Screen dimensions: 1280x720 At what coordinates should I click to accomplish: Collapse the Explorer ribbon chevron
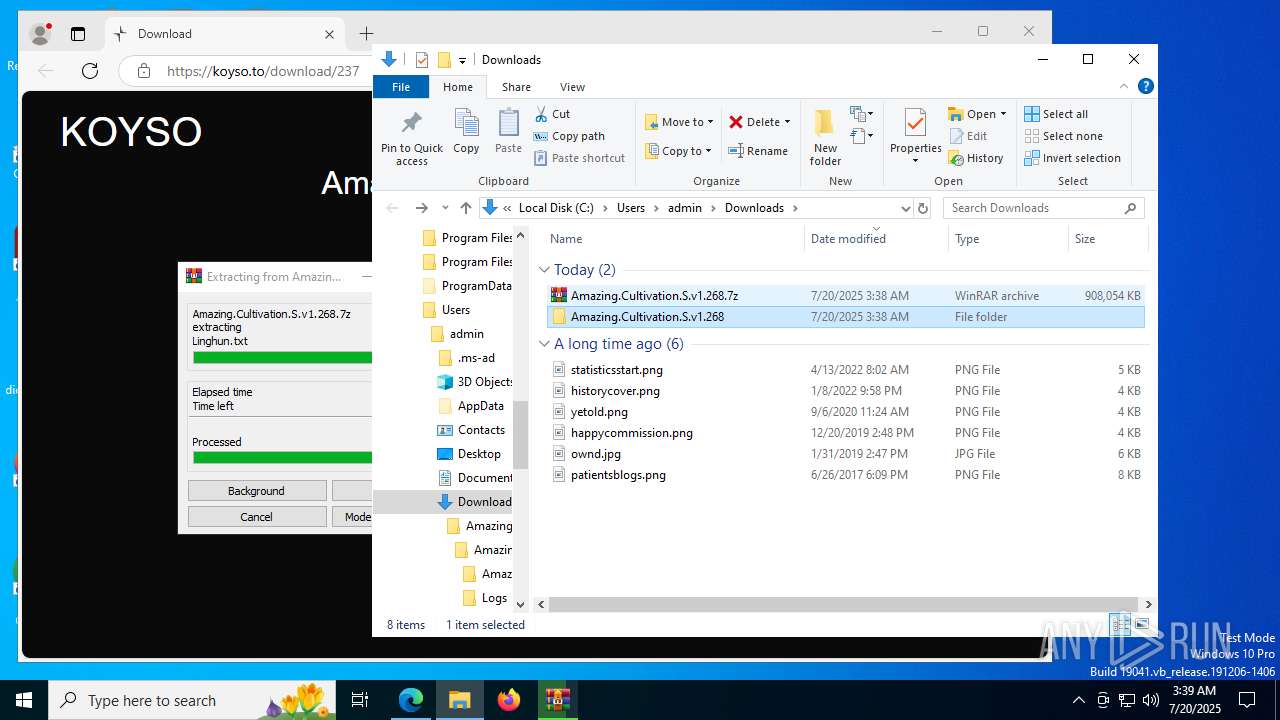[1126, 87]
